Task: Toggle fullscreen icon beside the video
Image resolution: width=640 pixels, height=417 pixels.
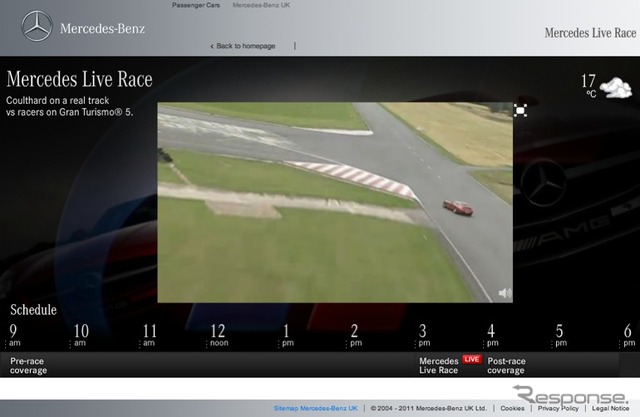Action: [520, 110]
